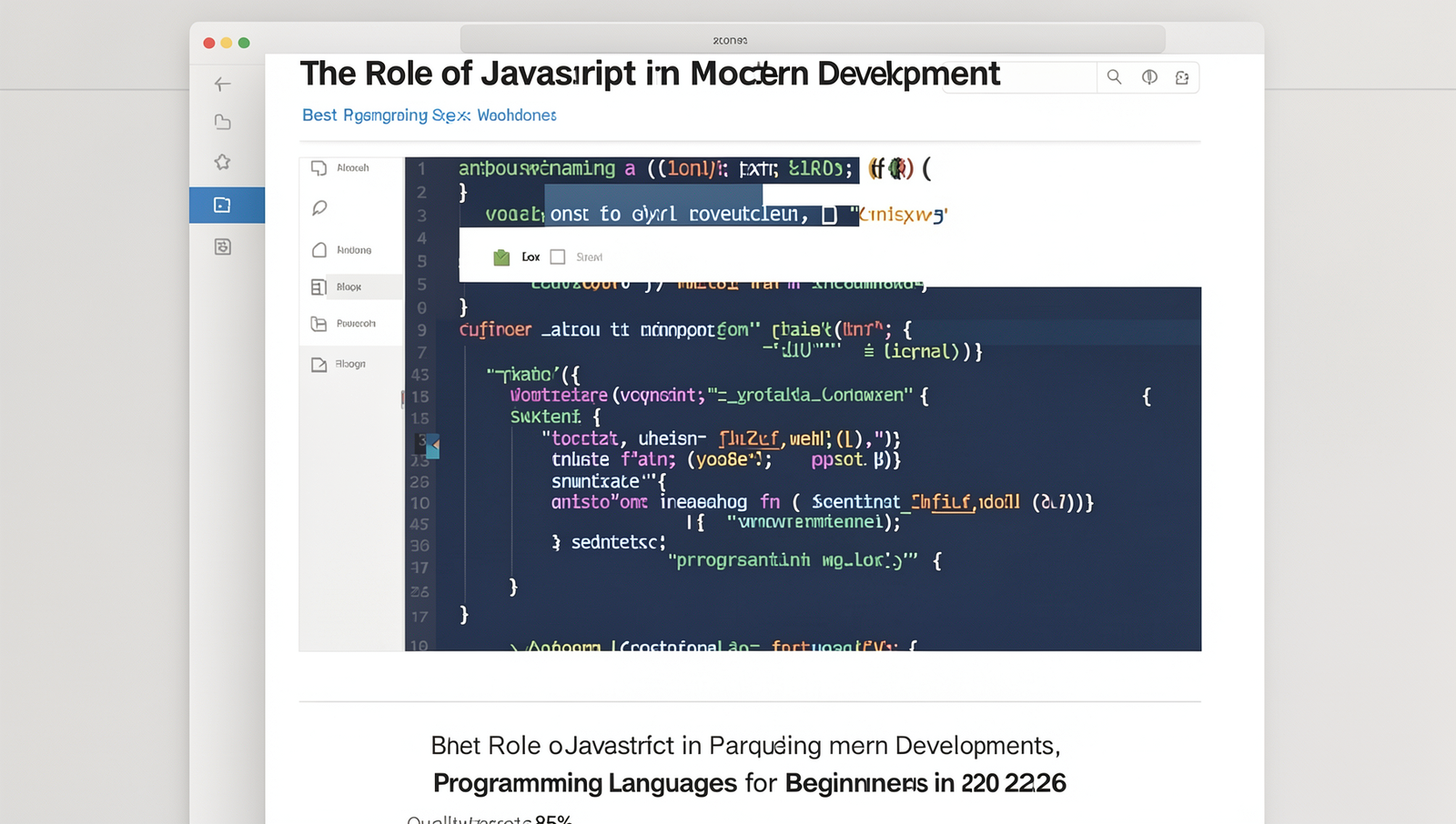Click the saved items icon below blue tab

(x=222, y=246)
